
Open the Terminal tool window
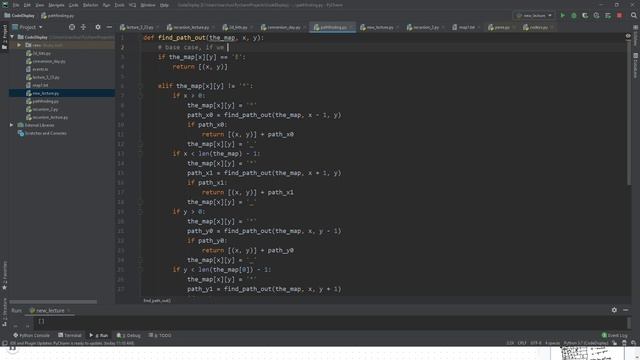click(x=70, y=335)
